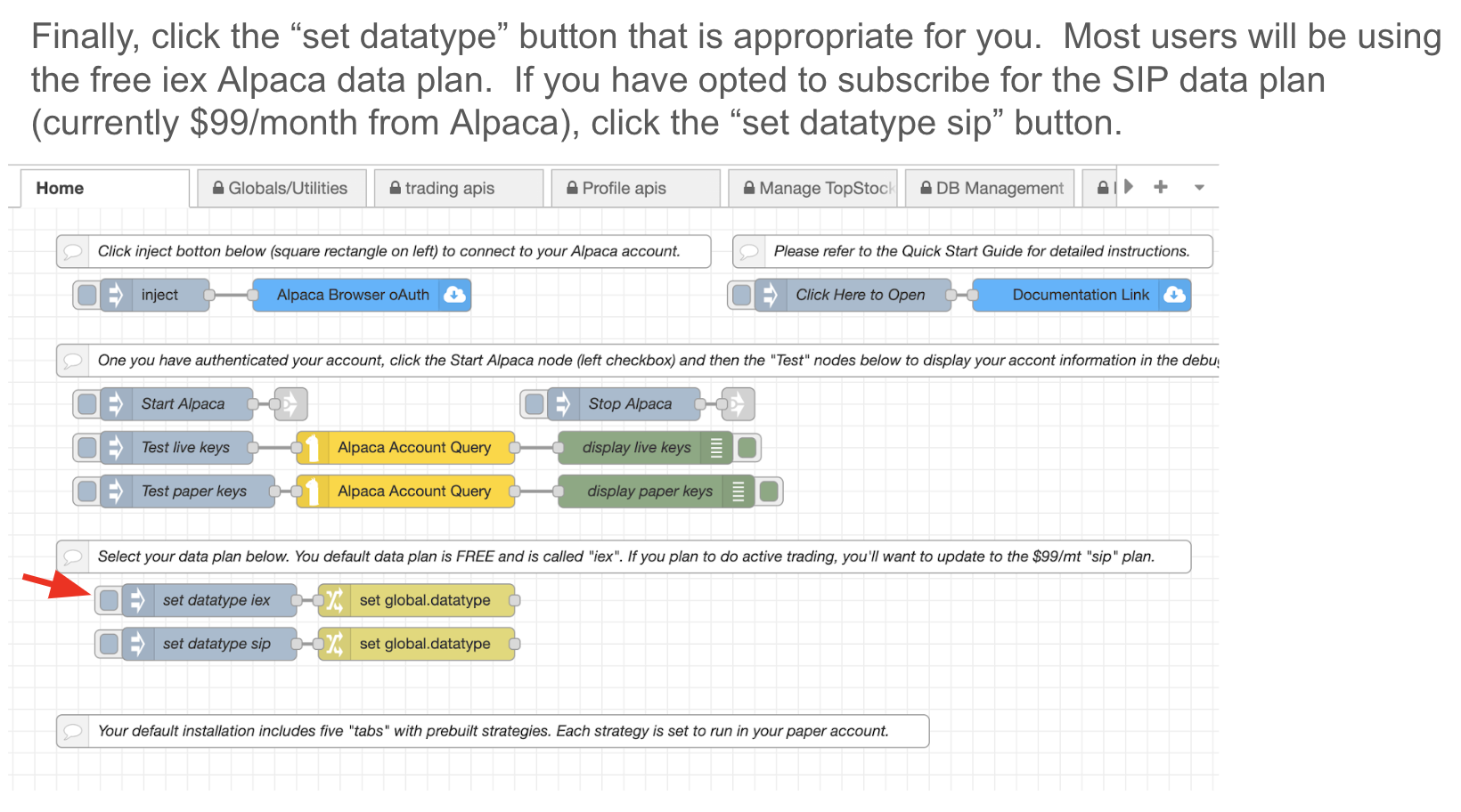Select the Click Here to Open node
The width and height of the screenshot is (1461, 812).
pyautogui.click(x=860, y=295)
